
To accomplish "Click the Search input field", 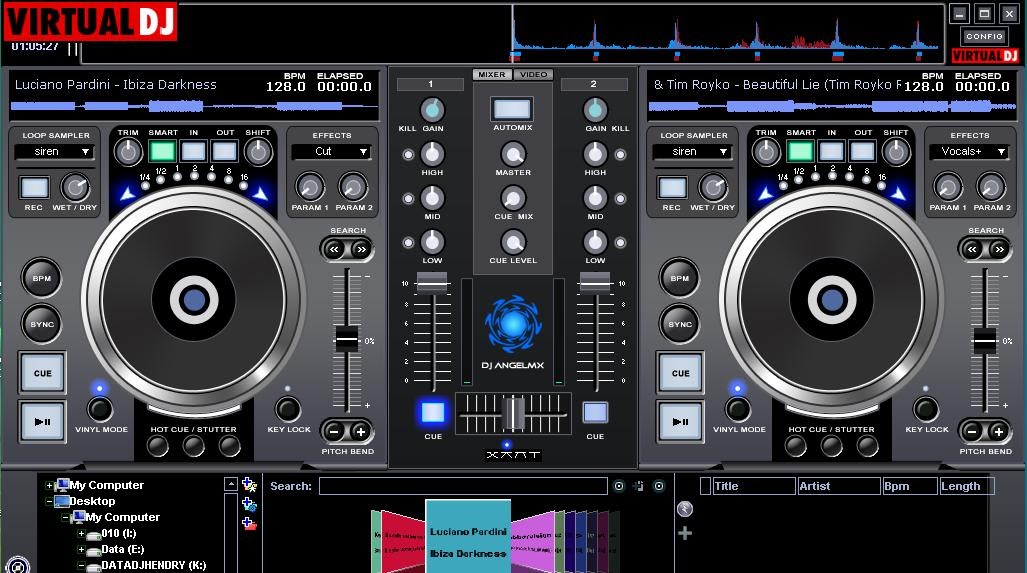I will 463,486.
